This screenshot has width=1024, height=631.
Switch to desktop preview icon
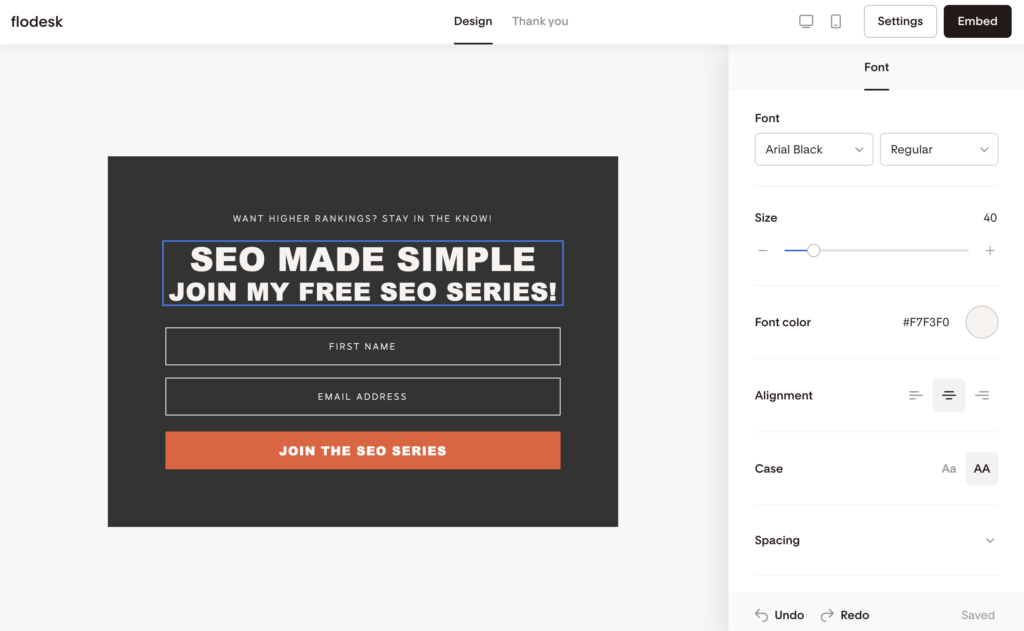(x=806, y=22)
